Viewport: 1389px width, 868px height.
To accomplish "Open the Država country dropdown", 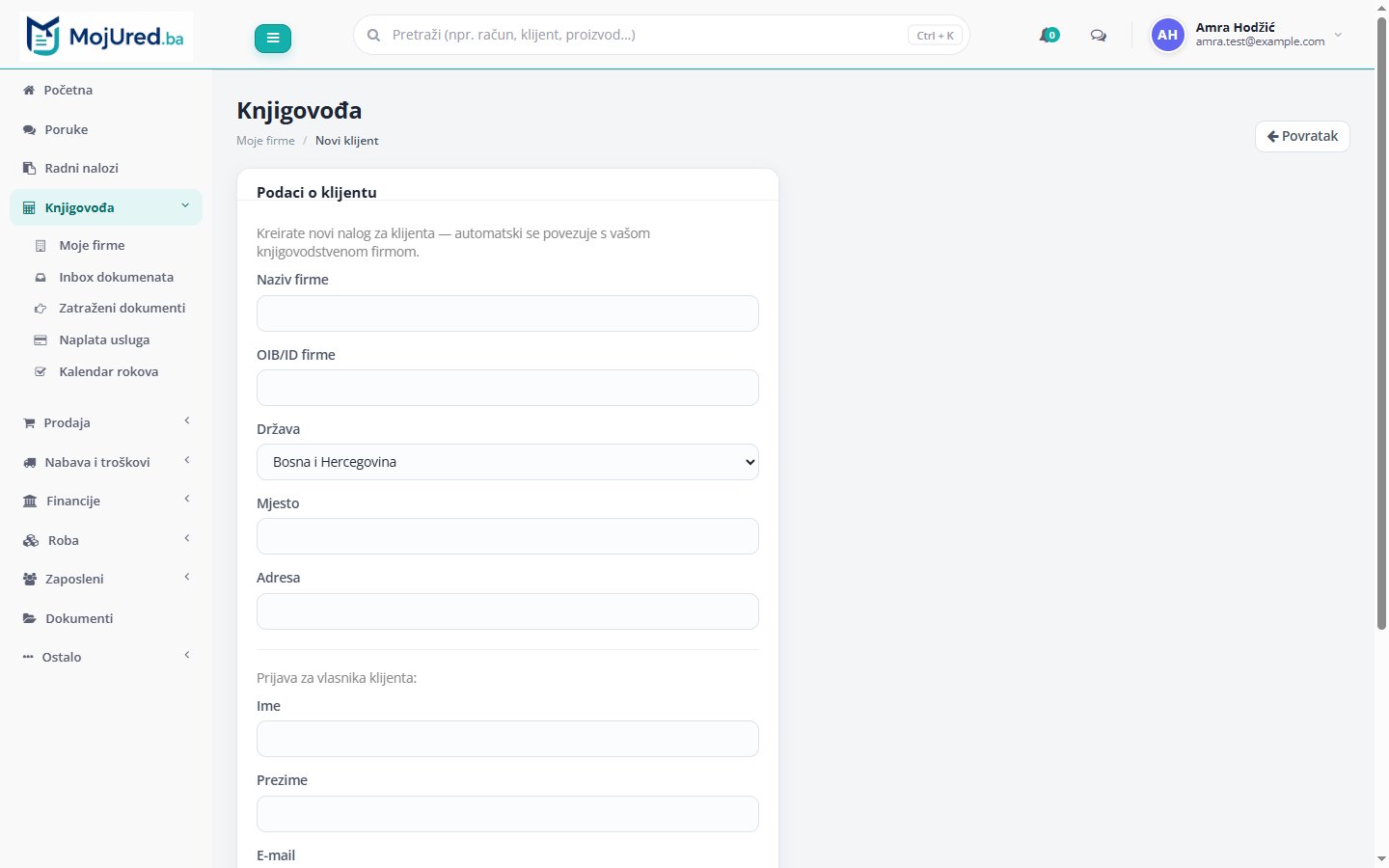I will [507, 462].
